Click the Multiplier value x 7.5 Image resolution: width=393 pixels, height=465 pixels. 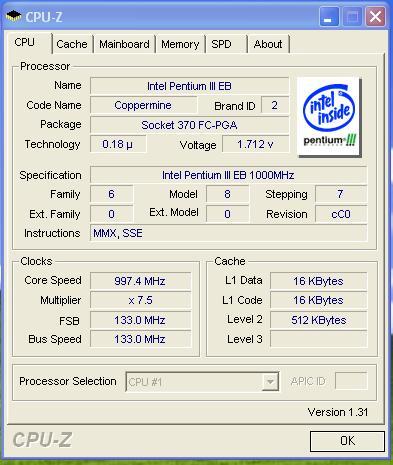[x=140, y=300]
